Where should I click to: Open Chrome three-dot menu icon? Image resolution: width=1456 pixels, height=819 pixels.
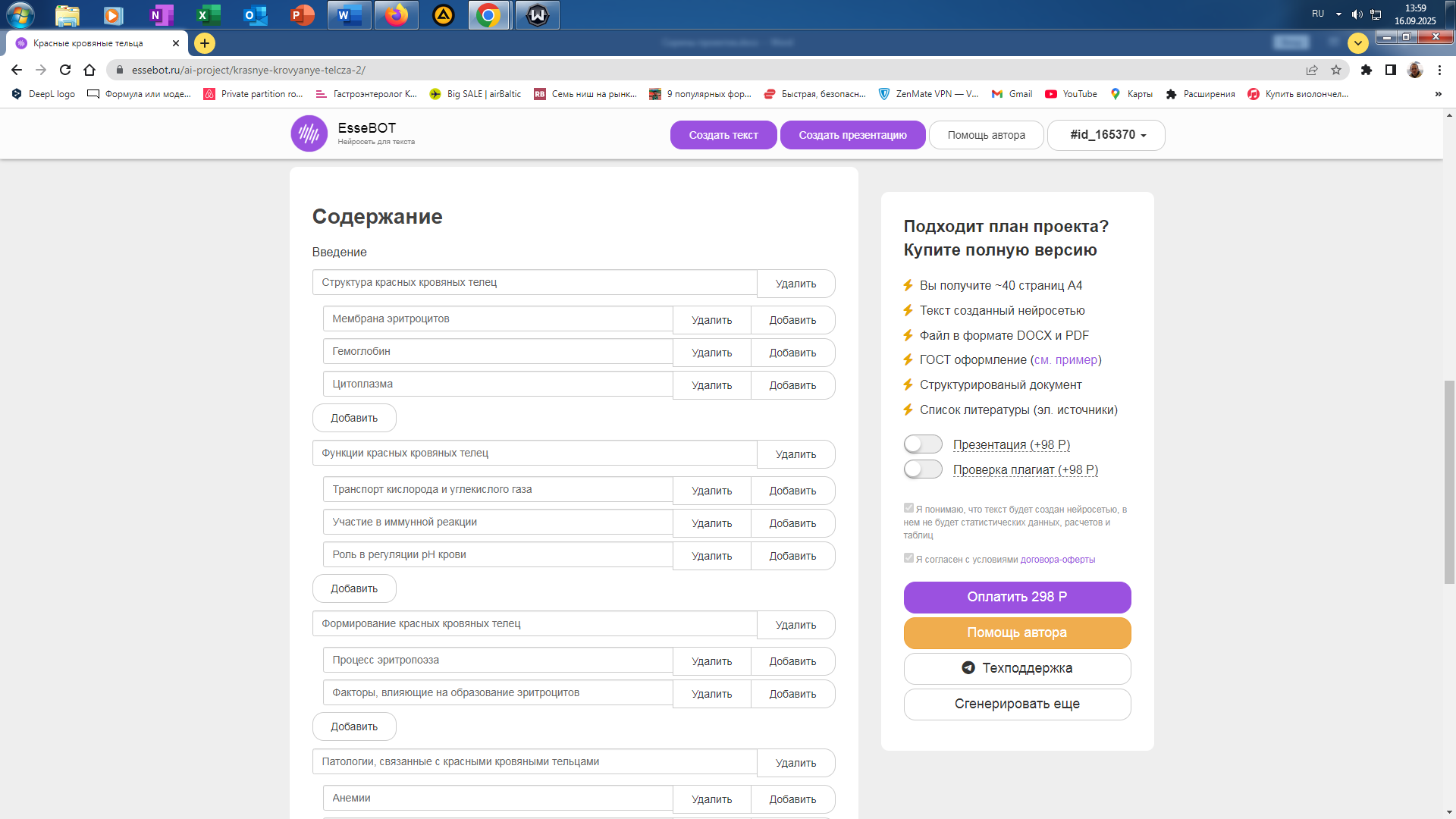tap(1439, 70)
